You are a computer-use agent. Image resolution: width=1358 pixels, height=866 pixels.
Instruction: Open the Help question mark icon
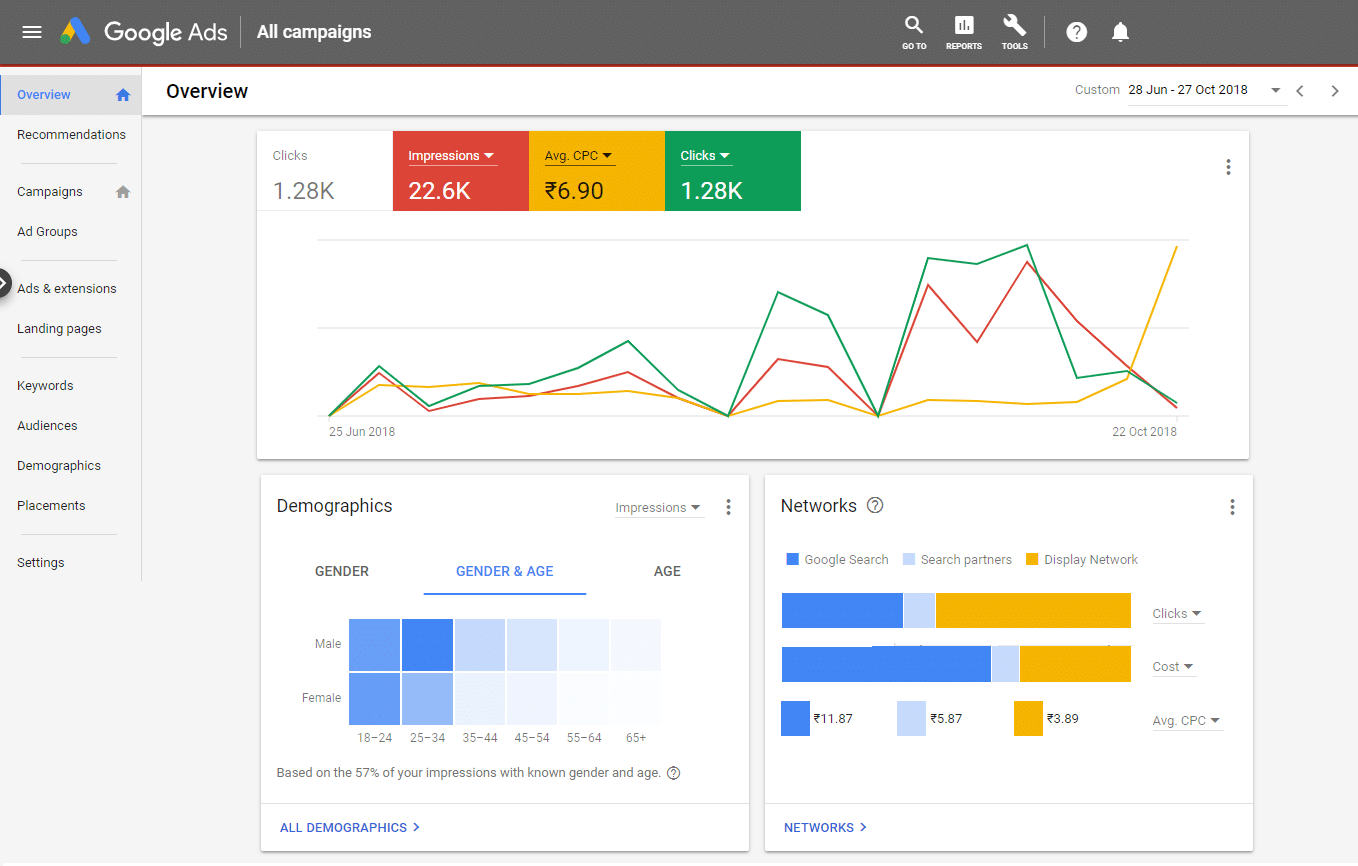point(1076,32)
